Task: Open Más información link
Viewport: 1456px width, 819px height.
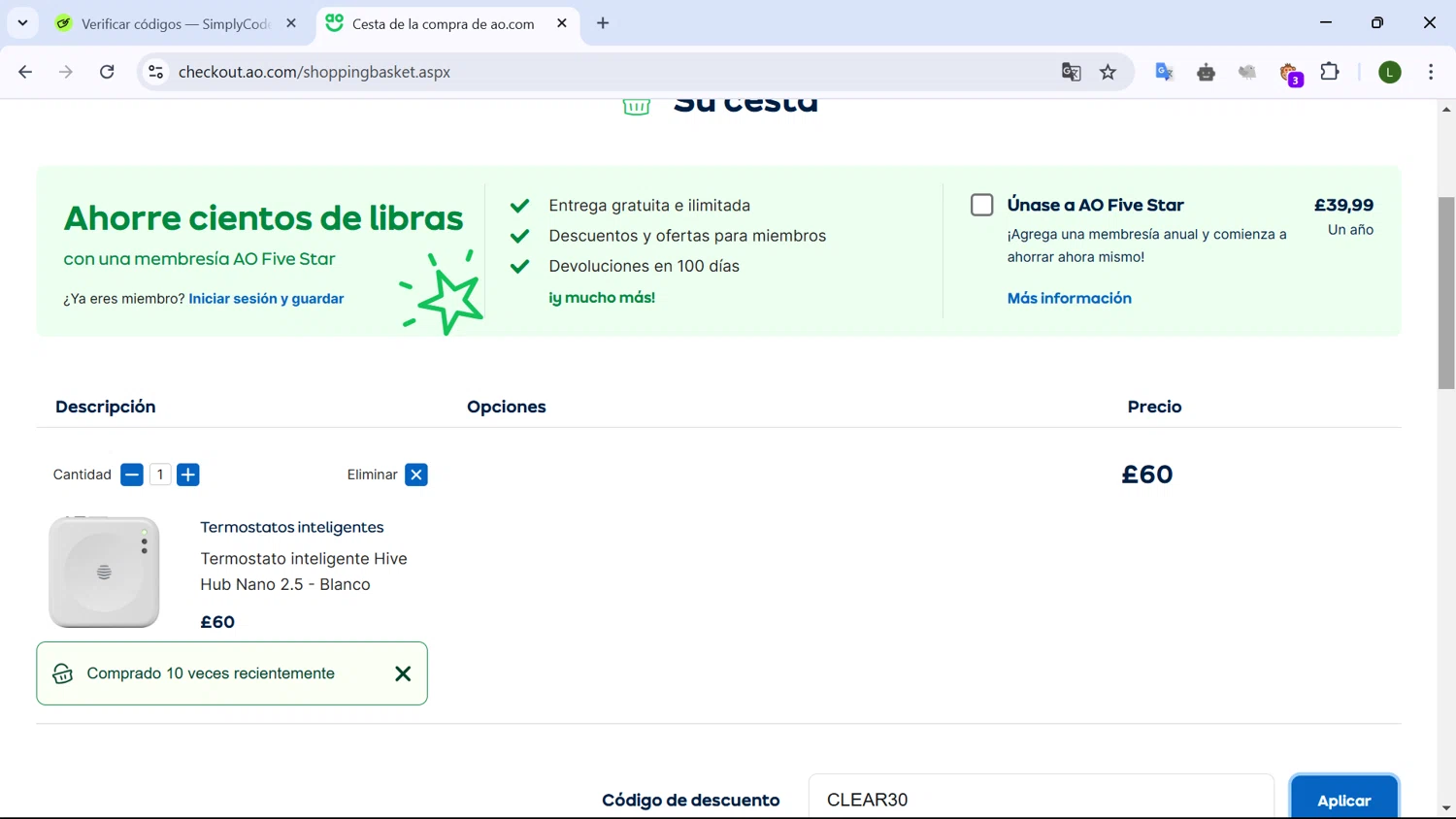Action: pyautogui.click(x=1069, y=298)
